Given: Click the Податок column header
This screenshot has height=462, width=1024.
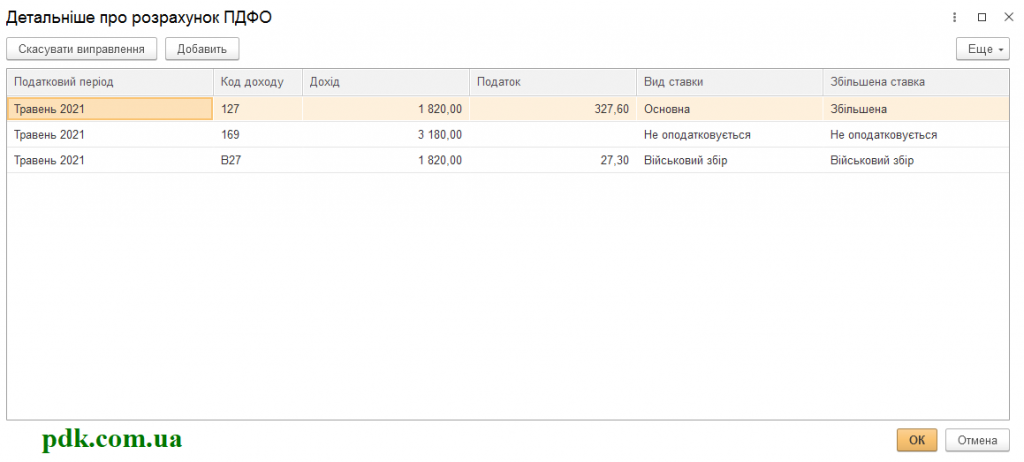Looking at the screenshot, I should coord(553,82).
